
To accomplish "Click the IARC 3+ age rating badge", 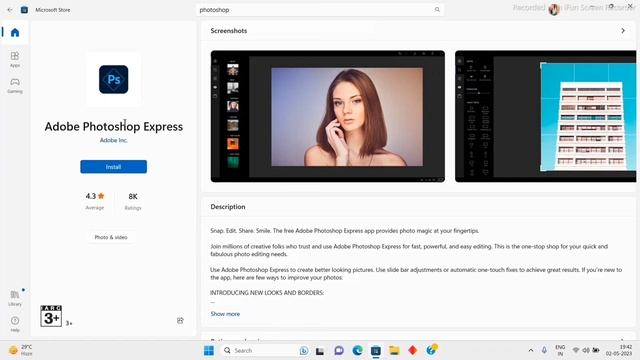I will tap(51, 316).
